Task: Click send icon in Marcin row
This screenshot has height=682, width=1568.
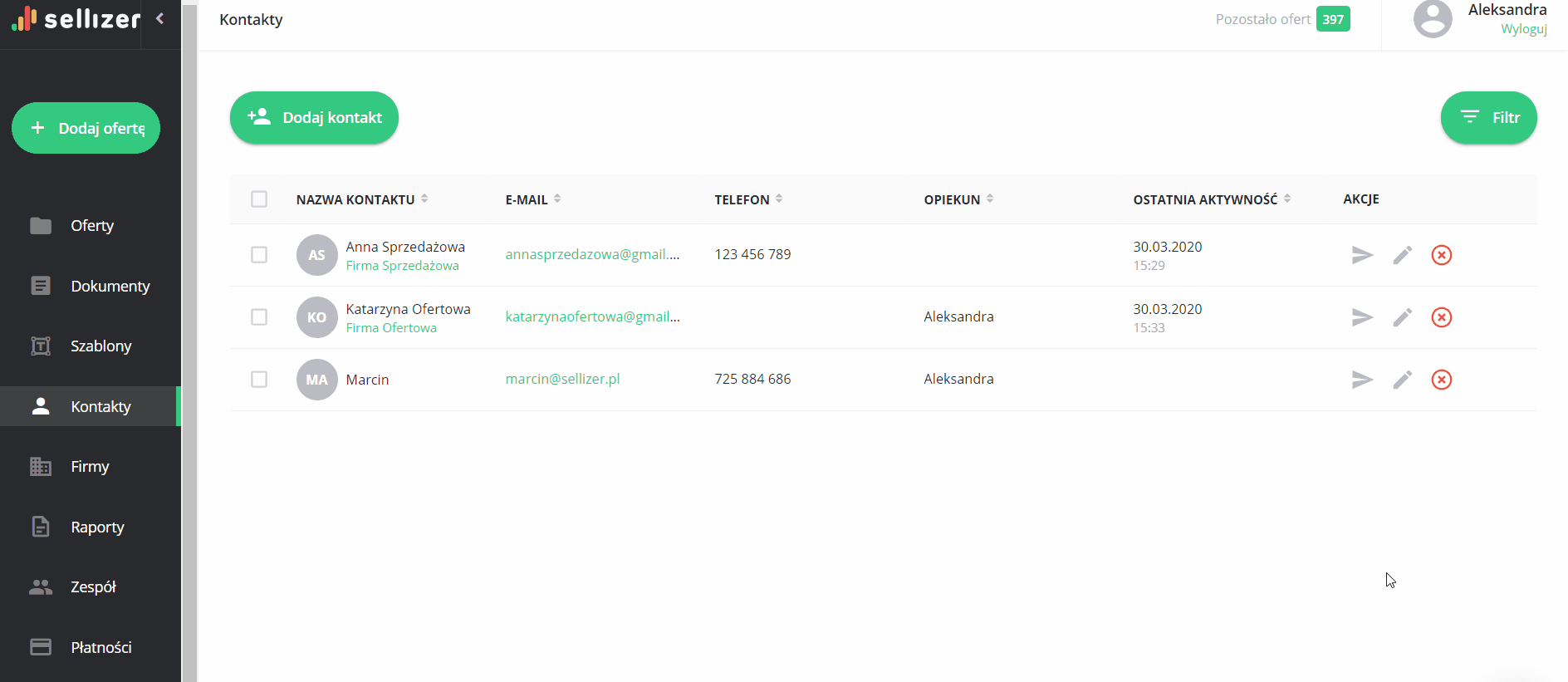Action: point(1362,380)
